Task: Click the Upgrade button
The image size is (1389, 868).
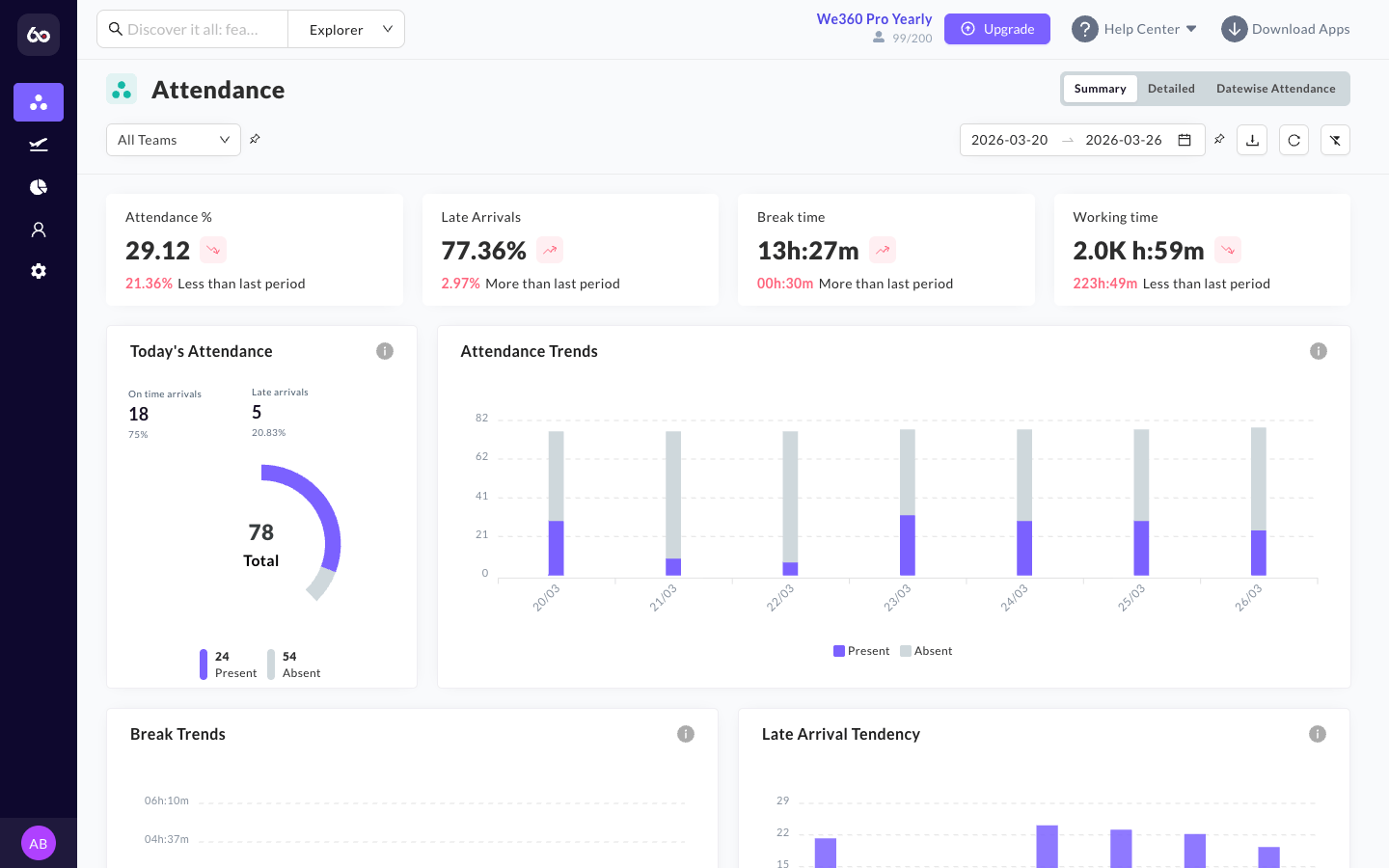Action: pyautogui.click(x=997, y=29)
